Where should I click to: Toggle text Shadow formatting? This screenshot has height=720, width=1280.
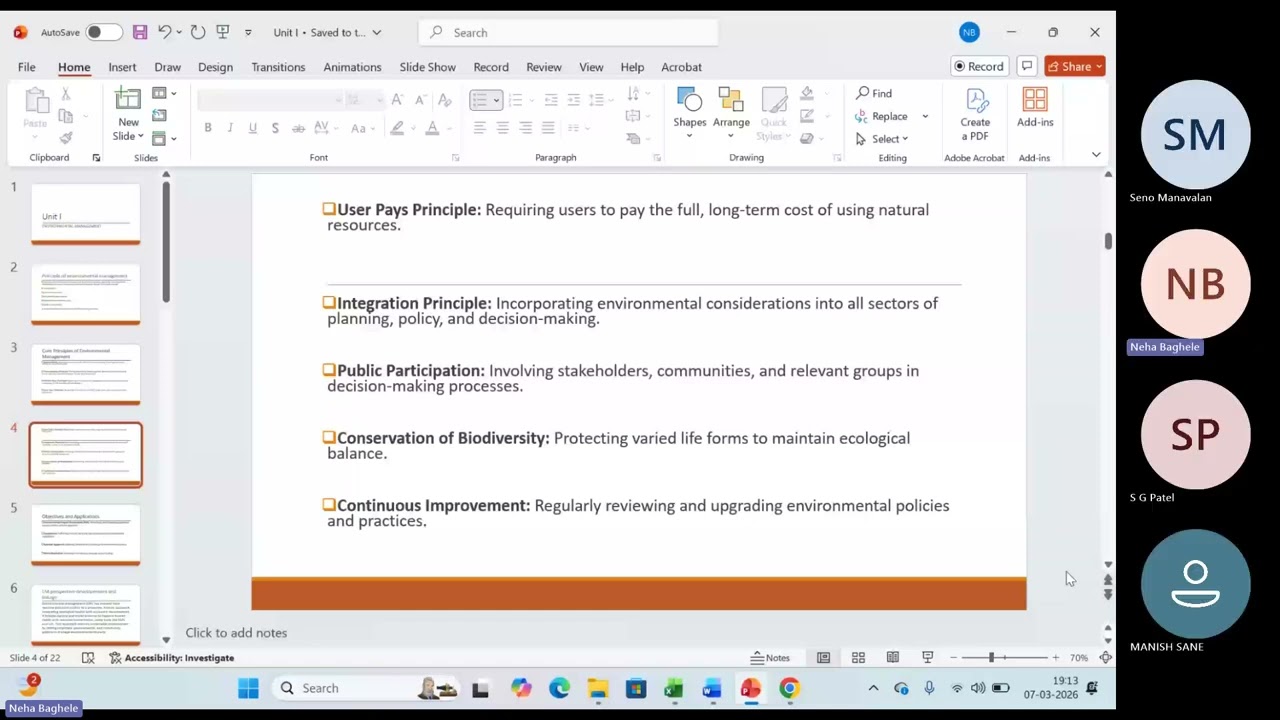[x=275, y=128]
